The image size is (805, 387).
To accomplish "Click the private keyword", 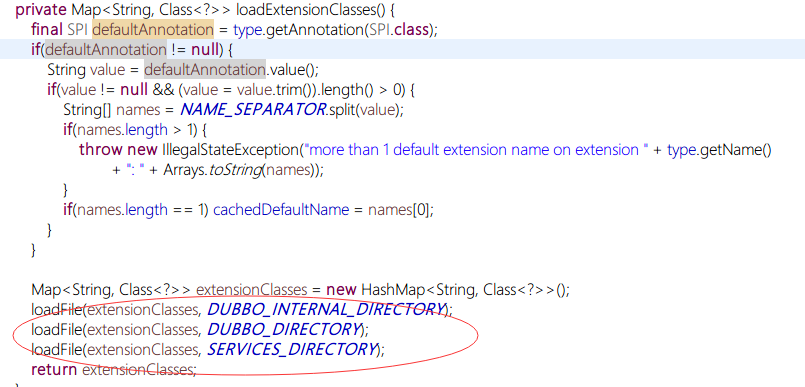I will (x=41, y=9).
